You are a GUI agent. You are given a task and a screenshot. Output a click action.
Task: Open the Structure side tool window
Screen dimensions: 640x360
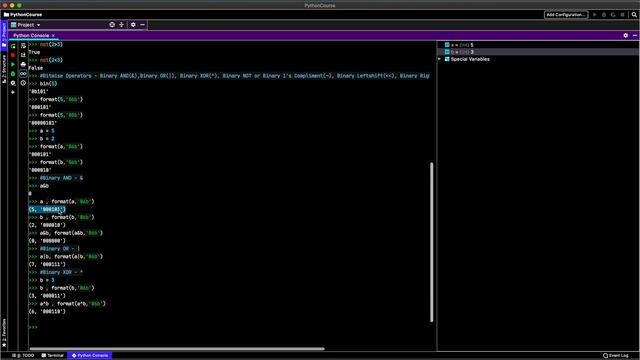click(x=4, y=69)
